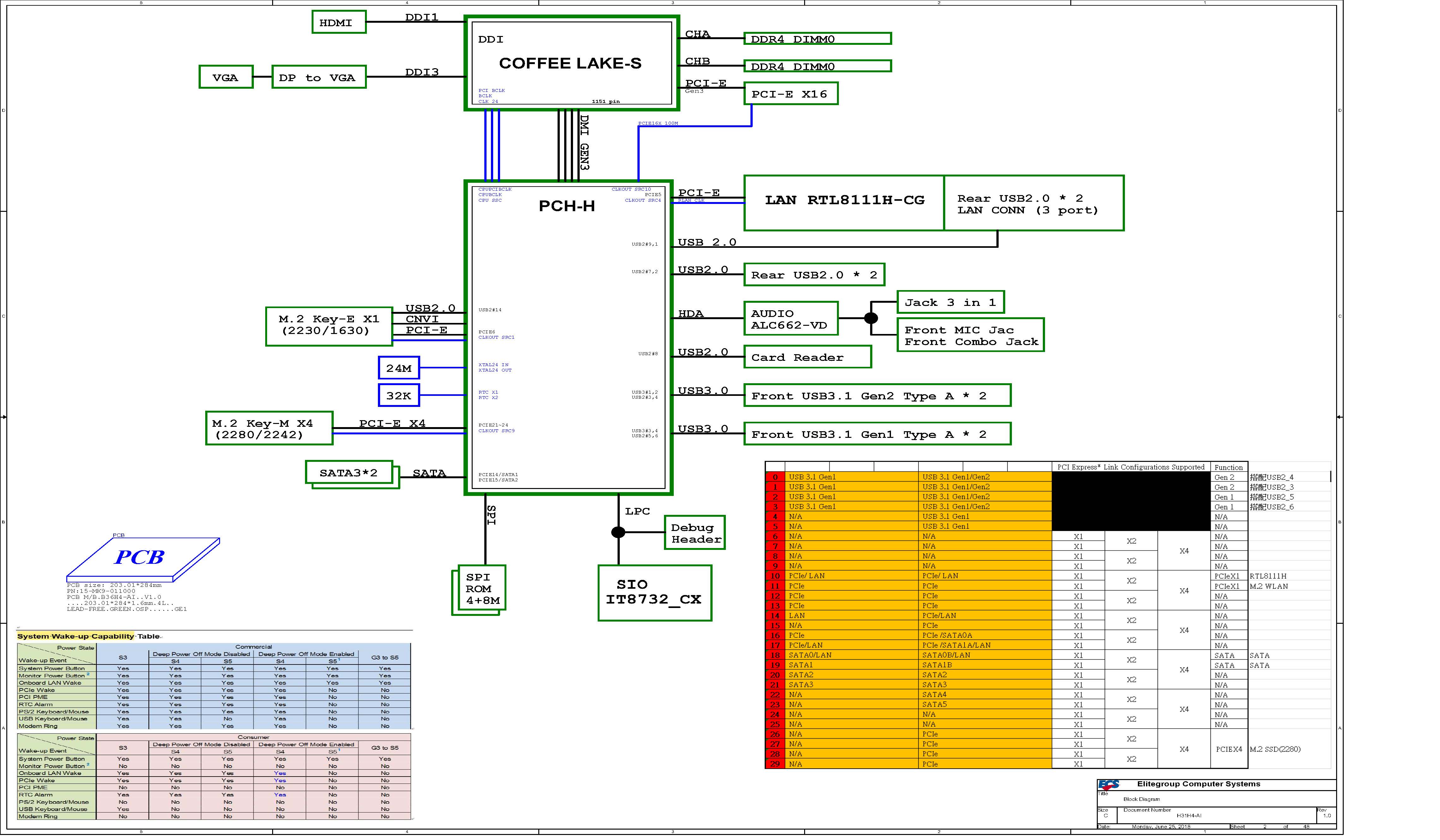Image resolution: width=1440 pixels, height=840 pixels.
Task: Click the H31H4-AI document number
Action: pyautogui.click(x=1189, y=815)
